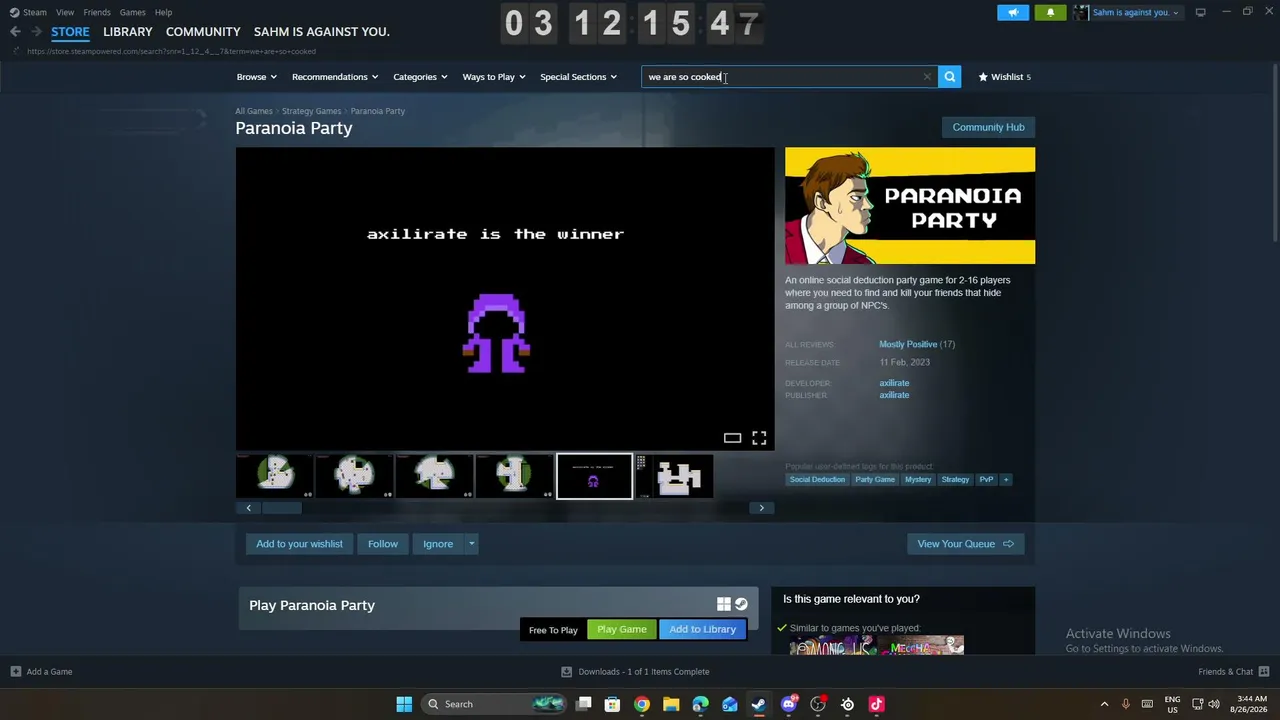Open the account name dropdown
1280x720 pixels.
click(1135, 12)
